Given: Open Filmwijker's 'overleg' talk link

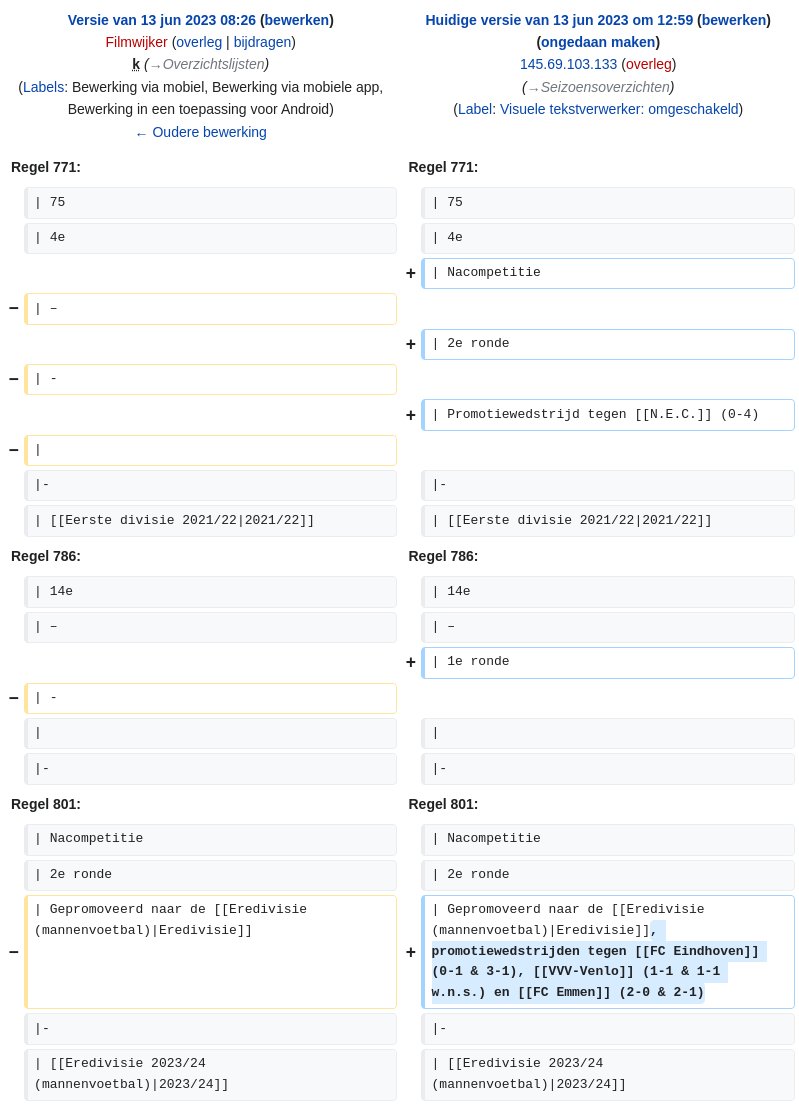Looking at the screenshot, I should 199,42.
